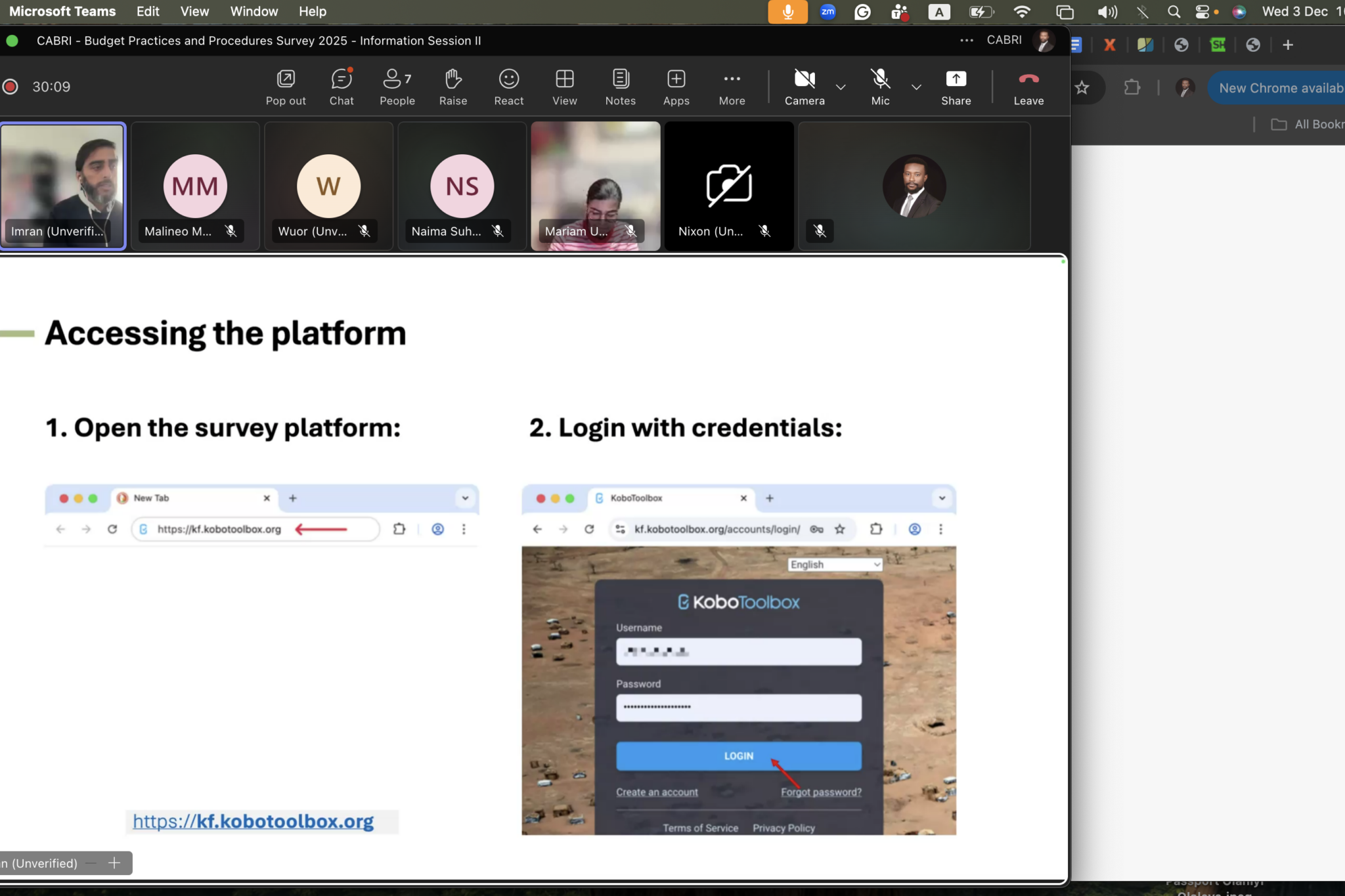Open the View menu in menu bar
The height and width of the screenshot is (896, 1345).
coord(195,11)
